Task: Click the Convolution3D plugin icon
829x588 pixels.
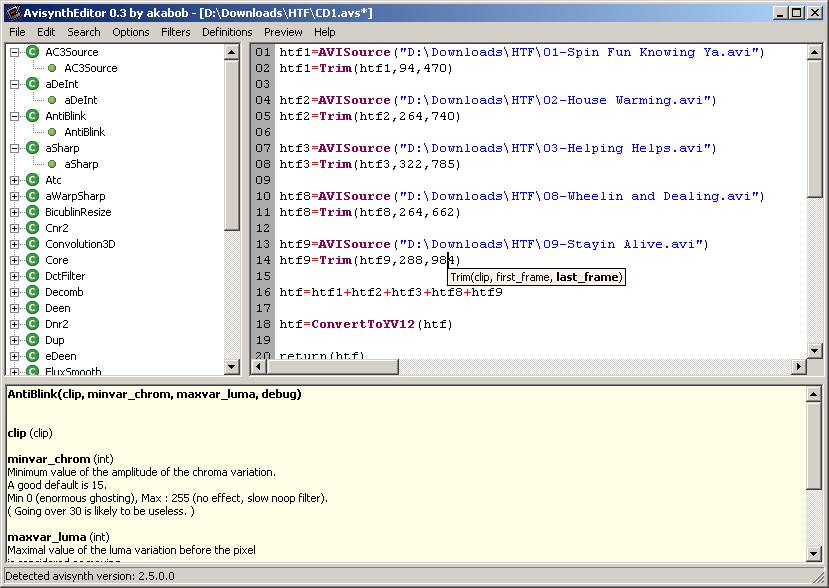Action: 32,244
